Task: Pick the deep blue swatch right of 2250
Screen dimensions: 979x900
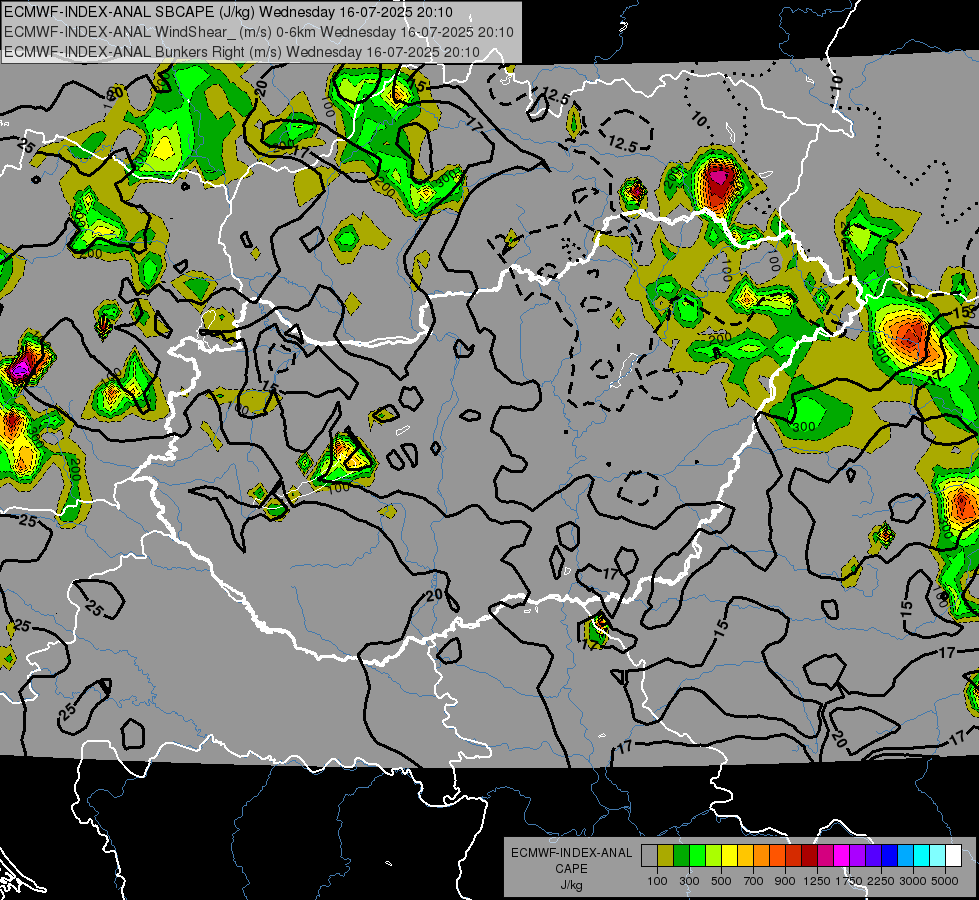Action: pos(890,856)
